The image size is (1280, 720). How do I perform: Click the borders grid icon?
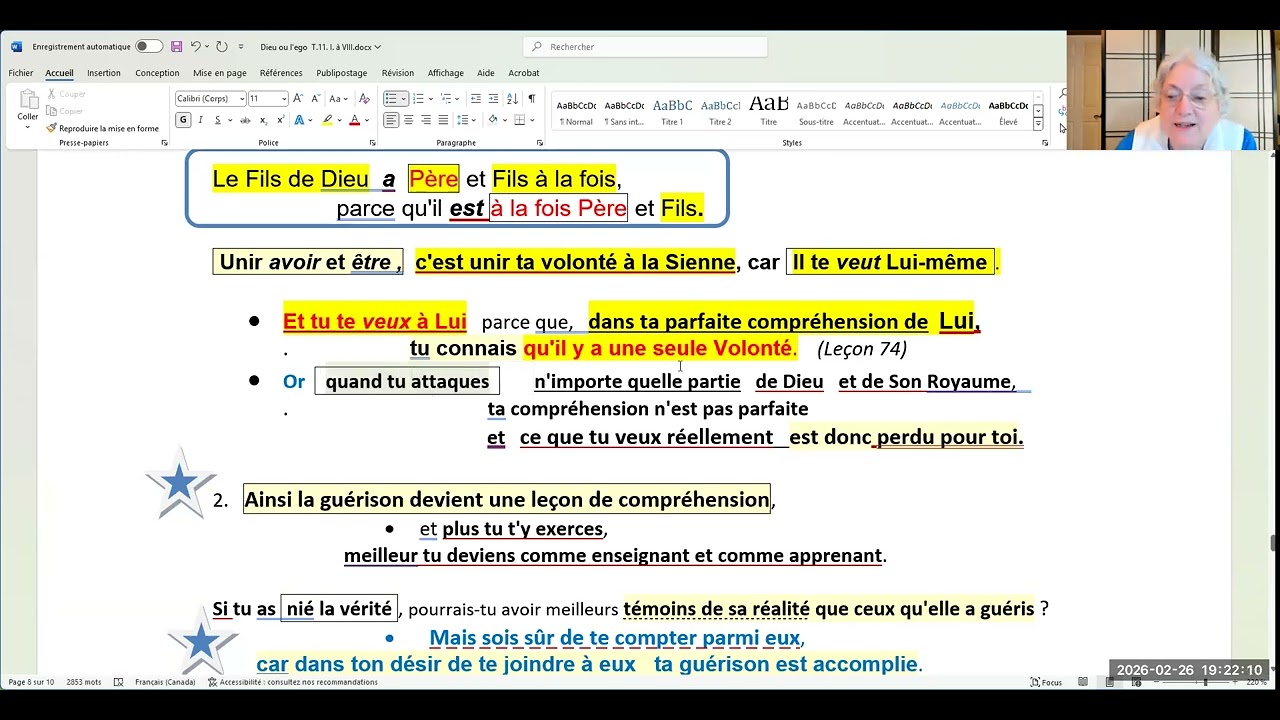[x=519, y=120]
